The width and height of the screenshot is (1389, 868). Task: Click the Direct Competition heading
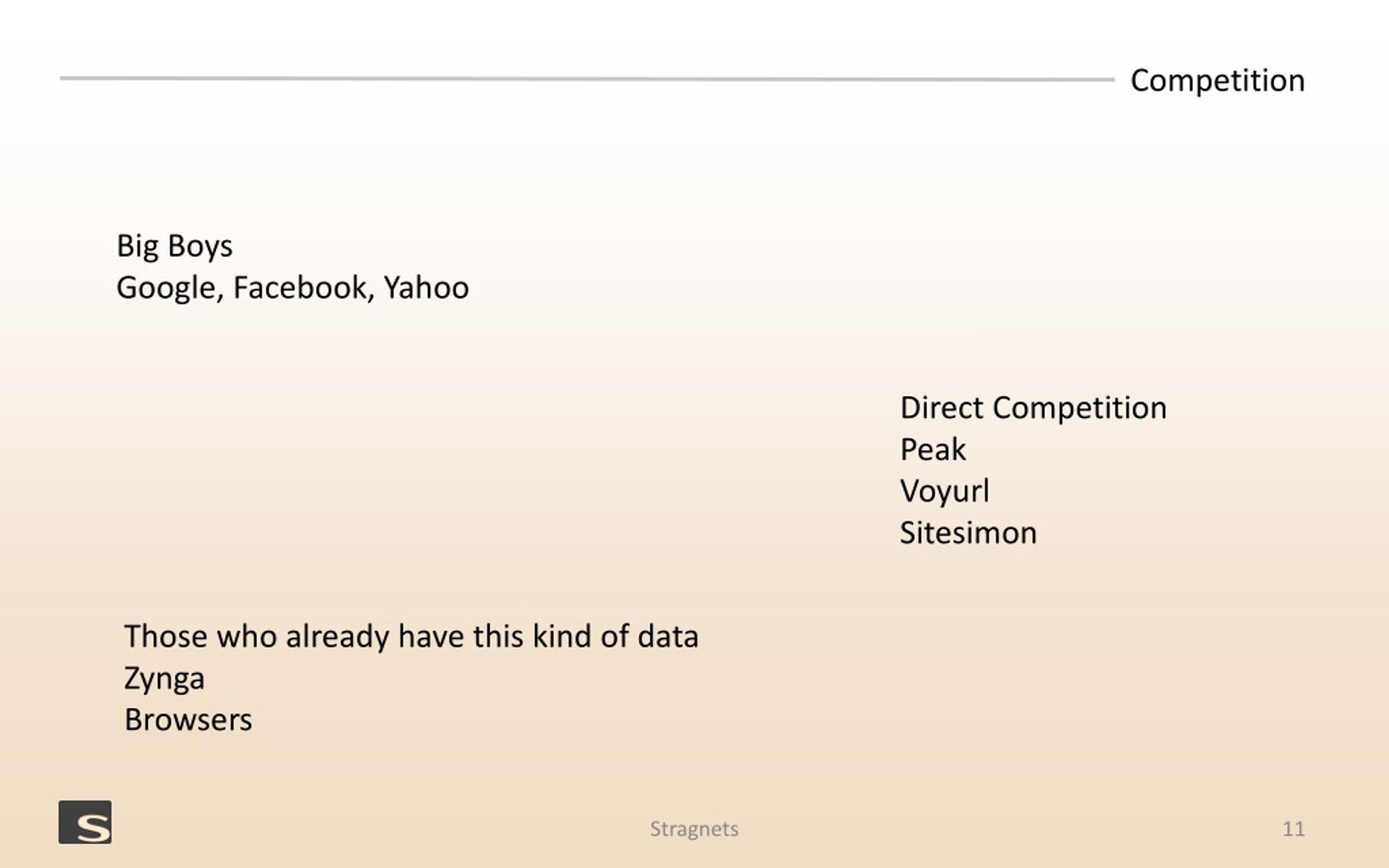[1033, 408]
